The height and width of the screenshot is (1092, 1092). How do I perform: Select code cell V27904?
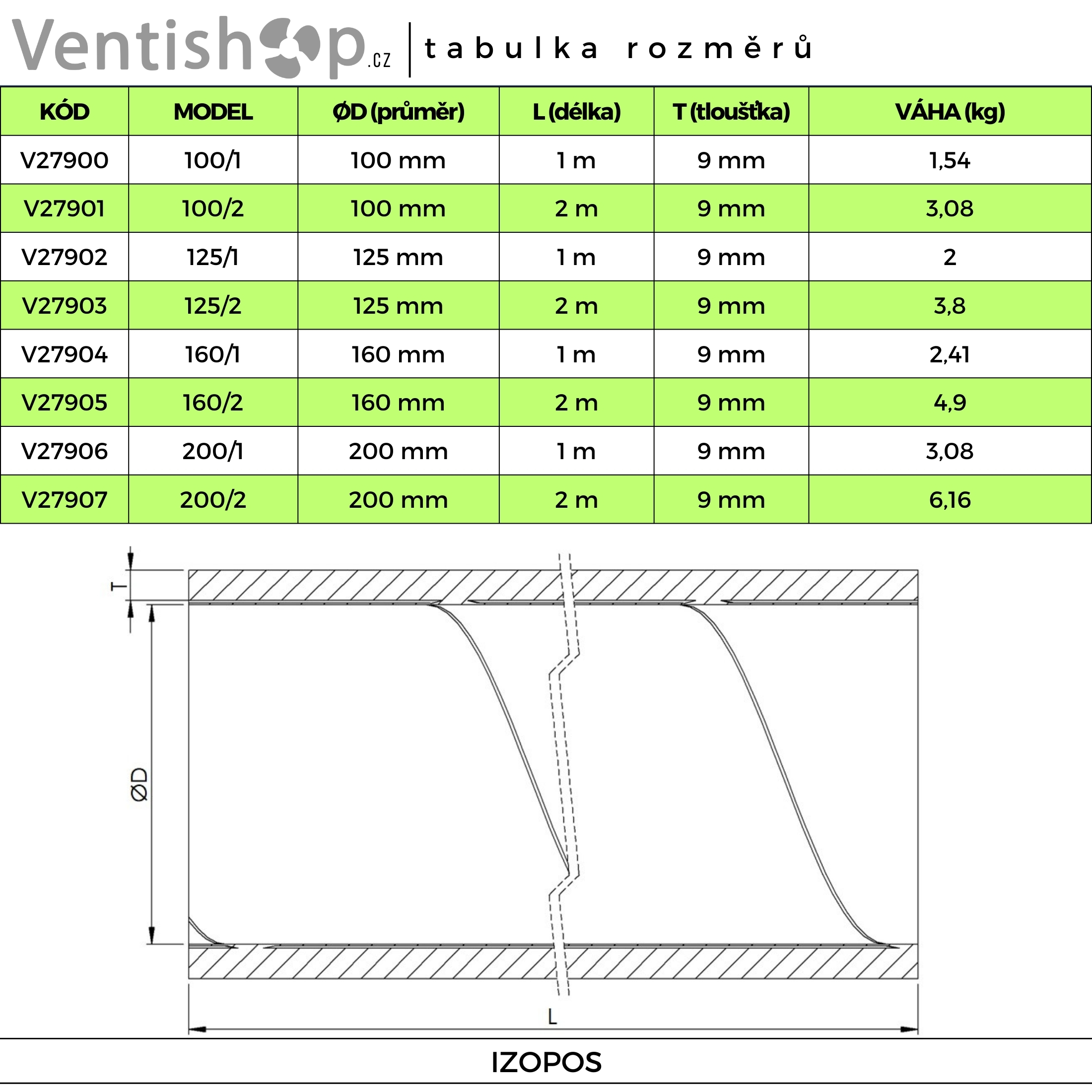[x=65, y=354]
